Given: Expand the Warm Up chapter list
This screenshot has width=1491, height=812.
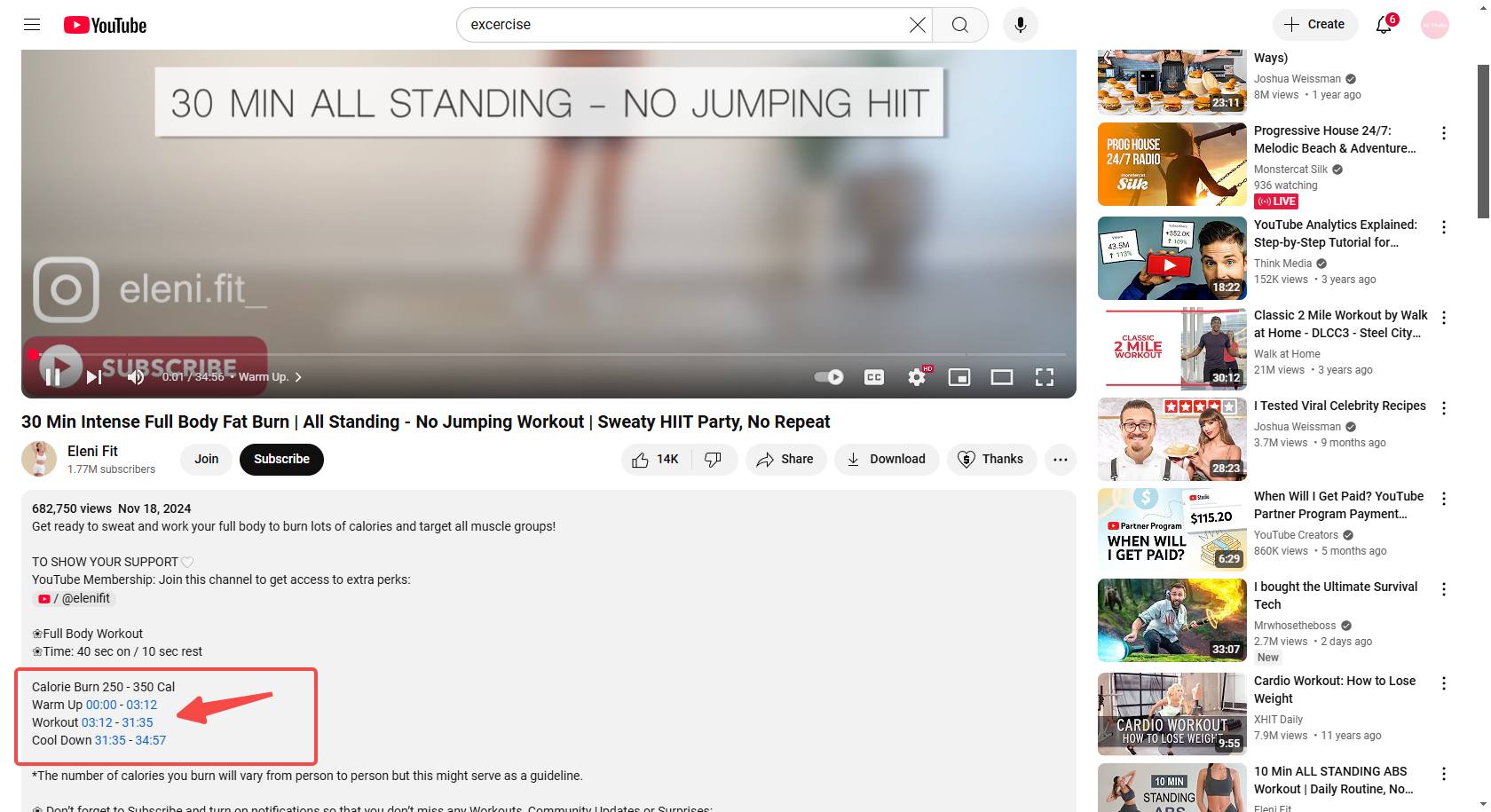Looking at the screenshot, I should pyautogui.click(x=298, y=376).
